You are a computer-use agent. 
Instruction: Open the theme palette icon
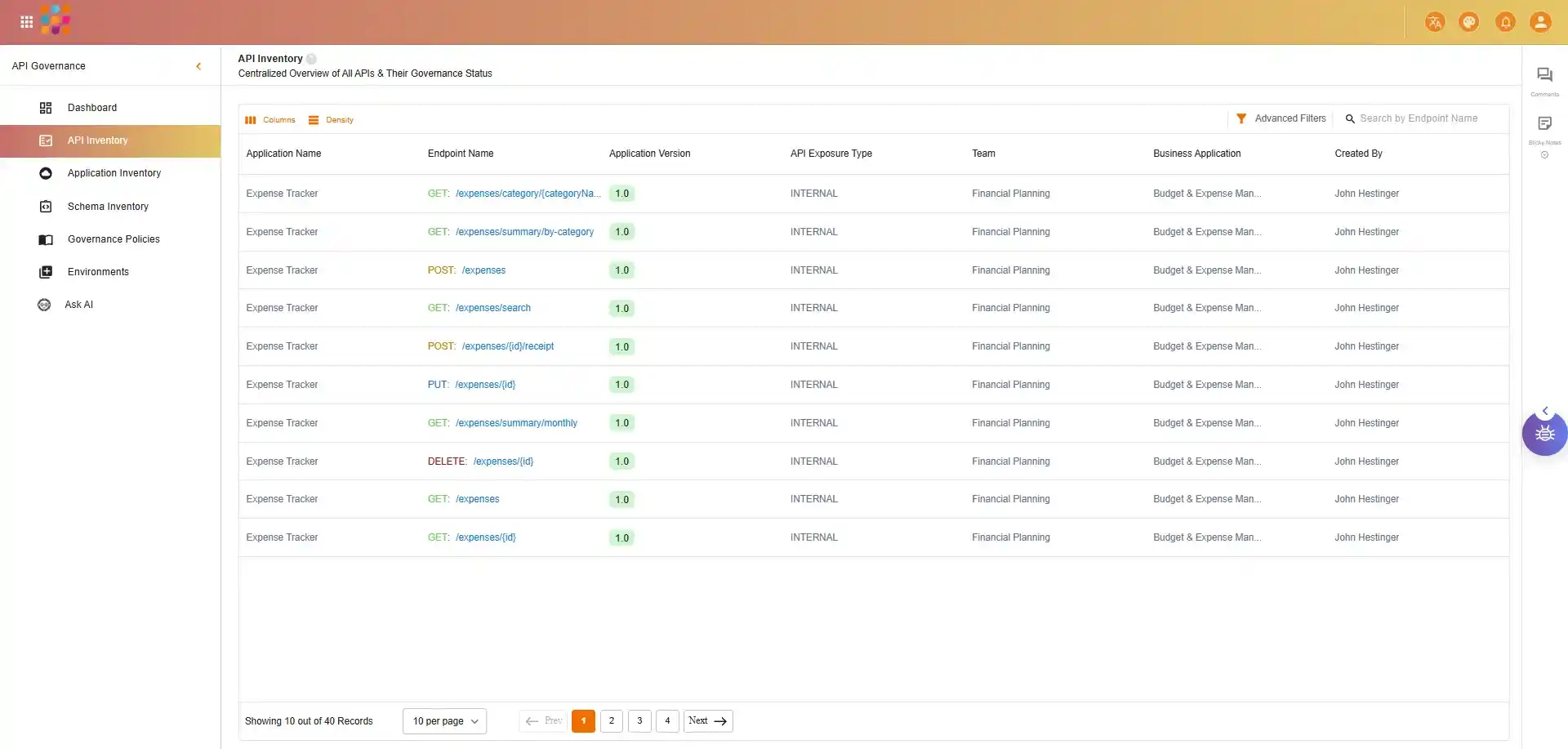pyautogui.click(x=1468, y=22)
